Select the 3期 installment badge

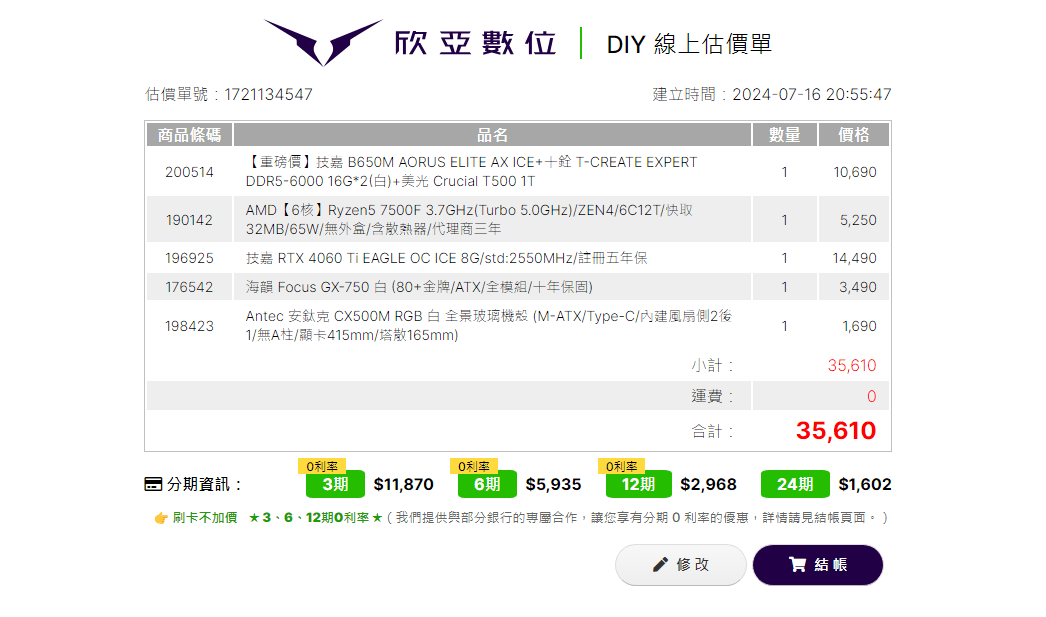[x=336, y=484]
